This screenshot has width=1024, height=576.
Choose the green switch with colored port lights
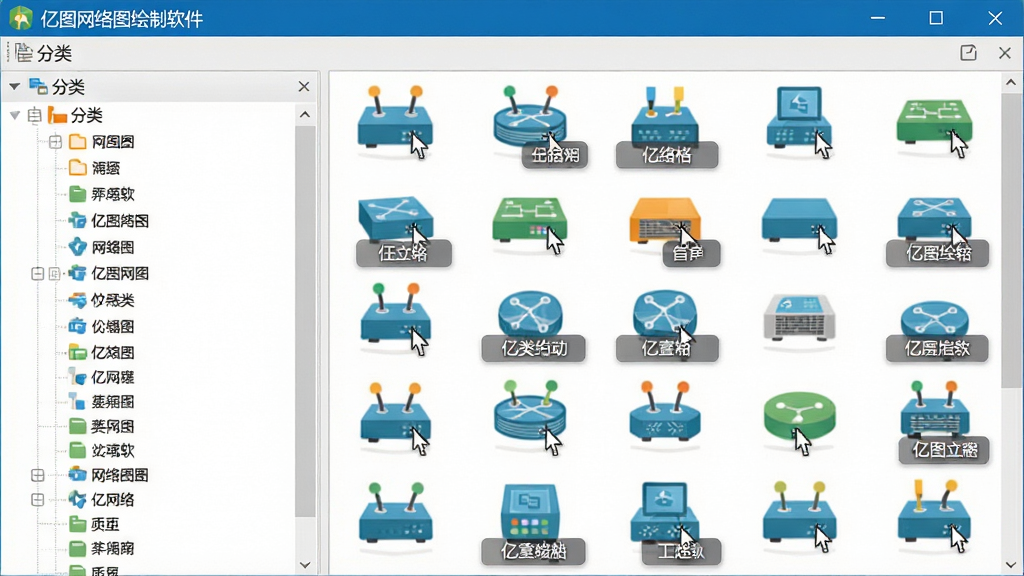[x=530, y=221]
